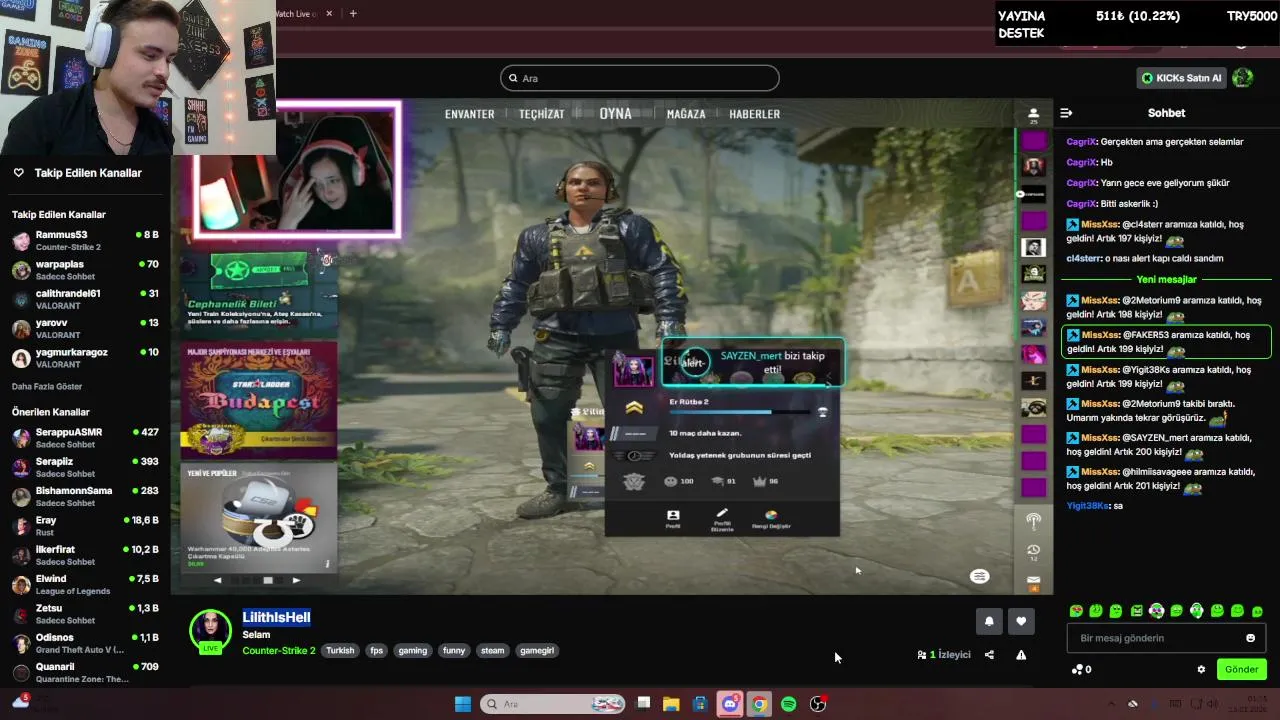Open the HABERLER tab in the CS2 menu
Image resolution: width=1280 pixels, height=720 pixels.
(754, 114)
